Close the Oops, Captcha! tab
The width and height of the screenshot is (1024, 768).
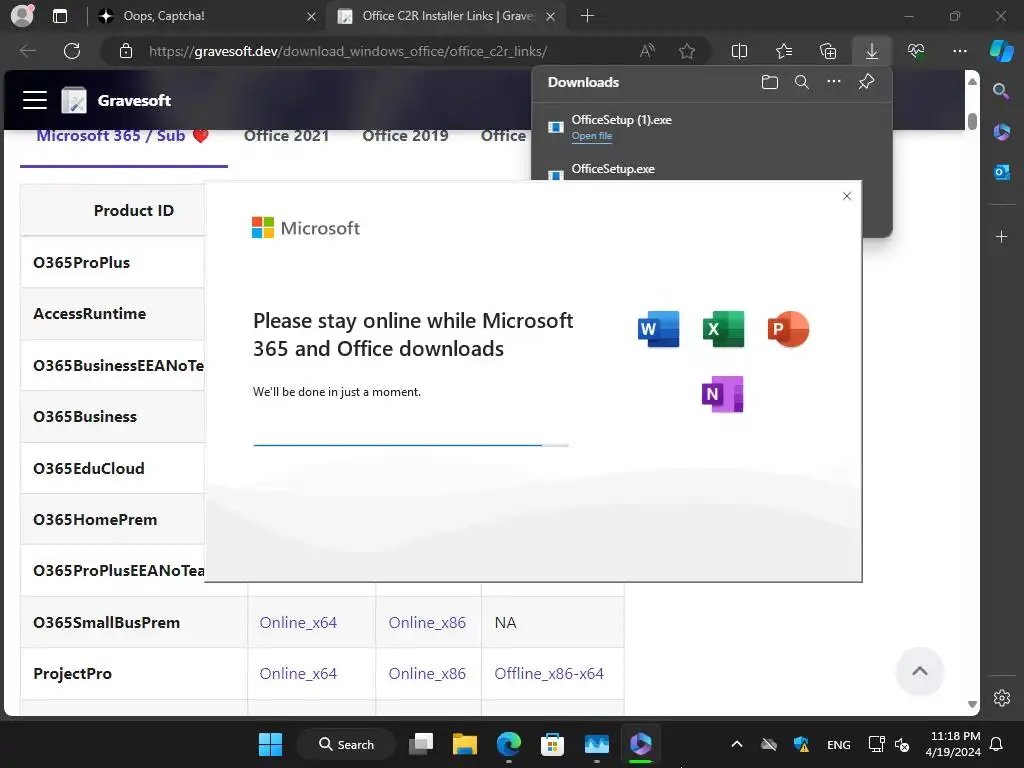(312, 16)
